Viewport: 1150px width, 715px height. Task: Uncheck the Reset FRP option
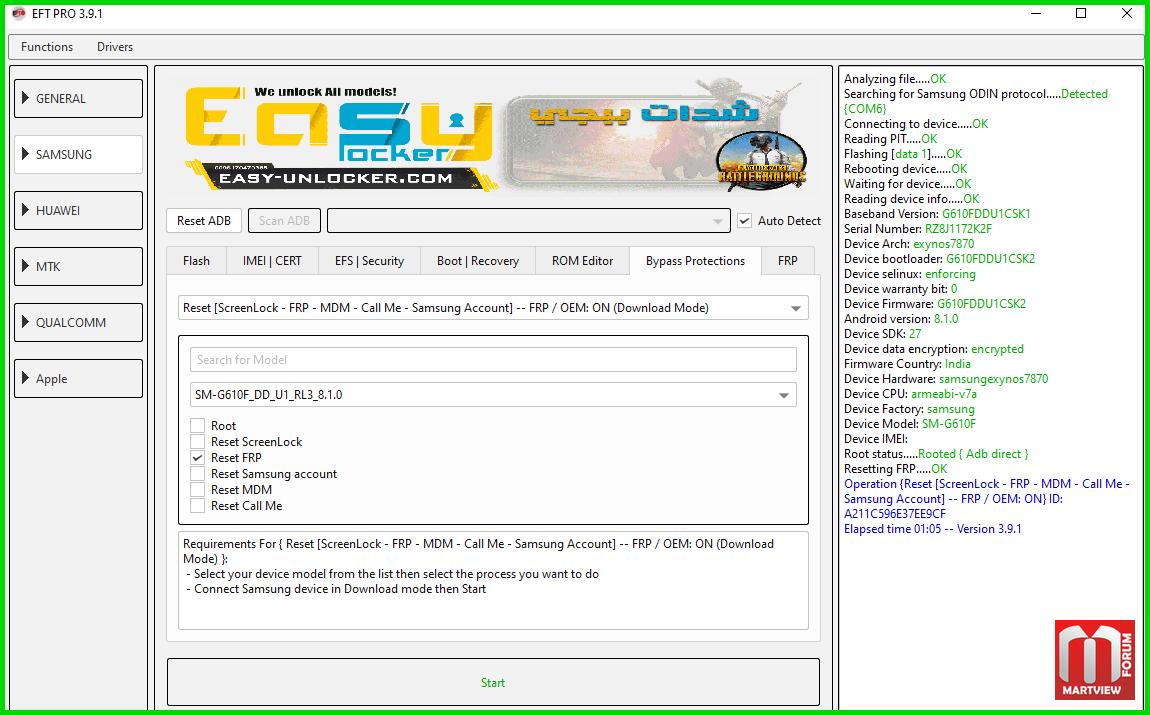coord(198,458)
